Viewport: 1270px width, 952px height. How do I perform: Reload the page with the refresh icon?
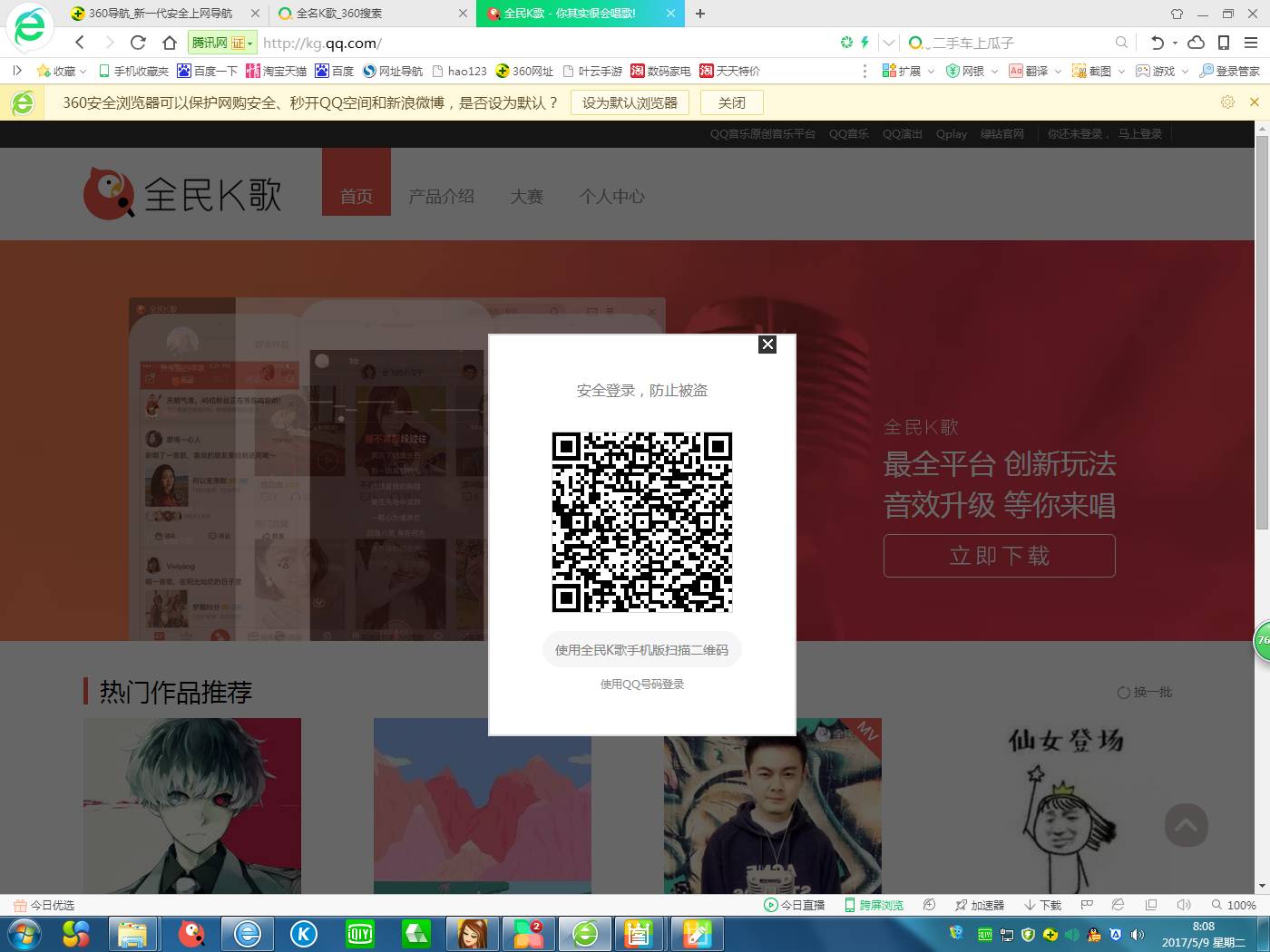pyautogui.click(x=138, y=43)
